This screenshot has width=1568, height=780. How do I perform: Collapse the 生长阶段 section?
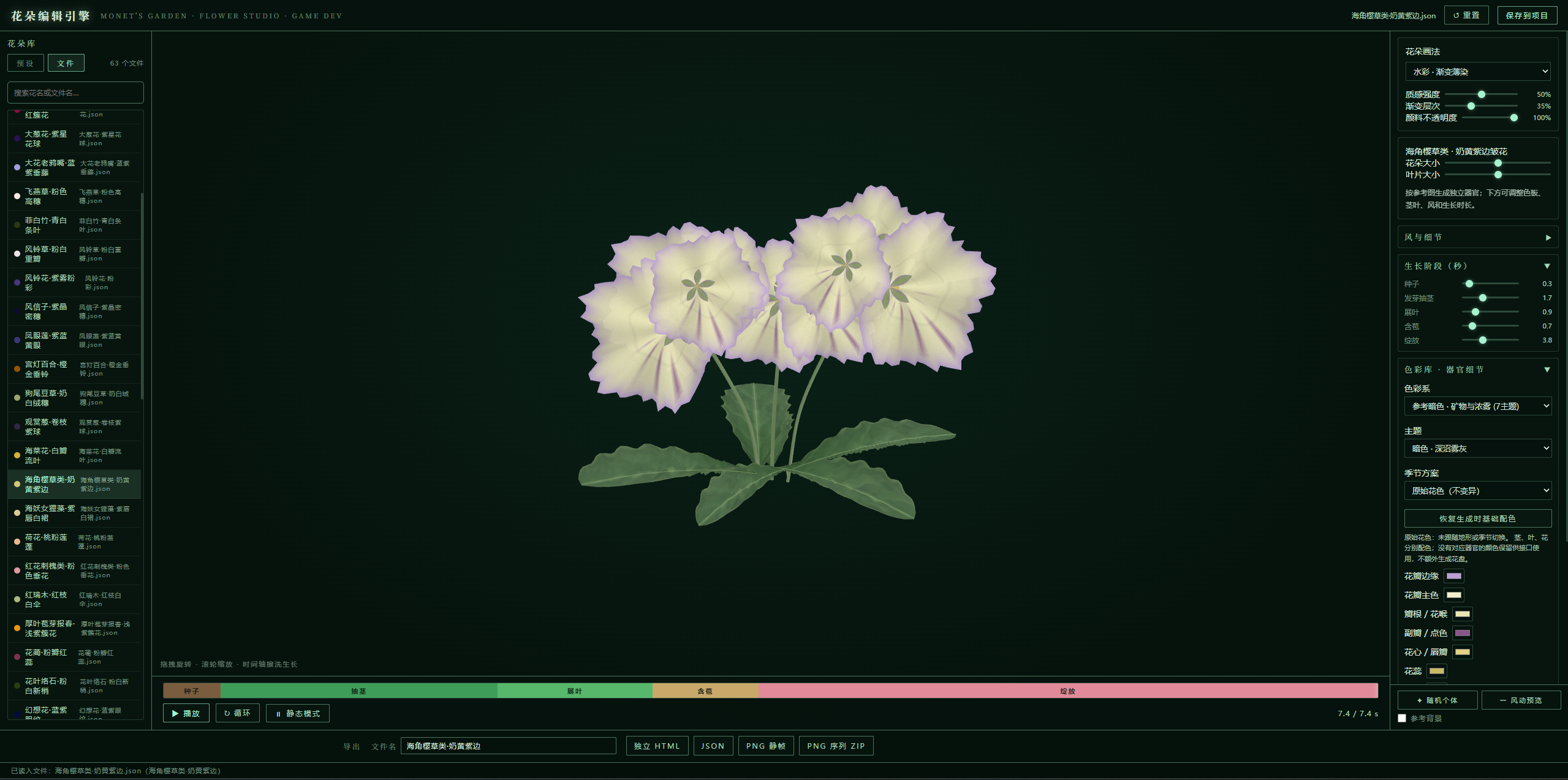tap(1477, 266)
